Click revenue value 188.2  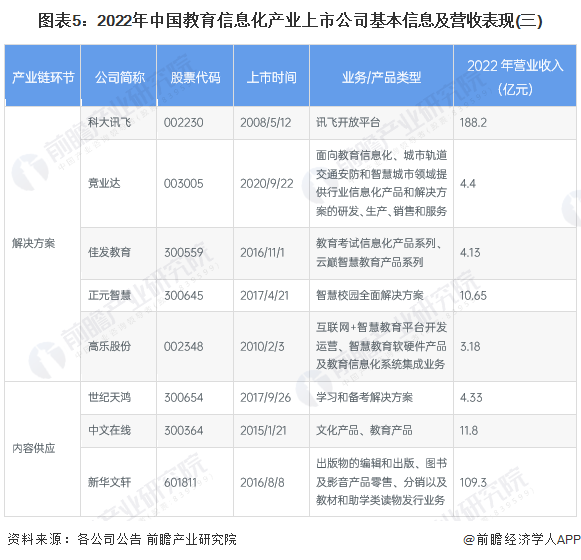(473, 123)
